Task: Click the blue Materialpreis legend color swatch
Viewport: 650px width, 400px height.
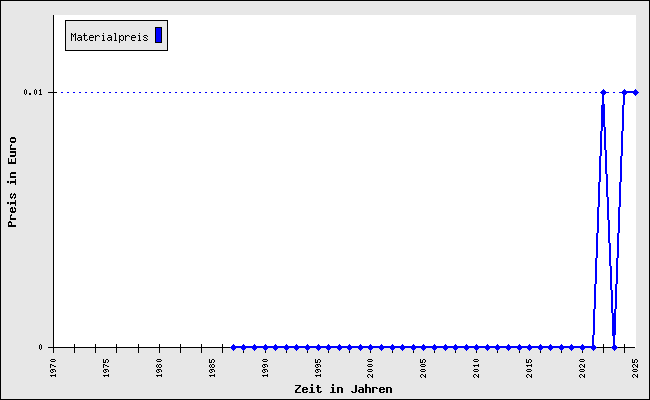Action: coord(158,36)
